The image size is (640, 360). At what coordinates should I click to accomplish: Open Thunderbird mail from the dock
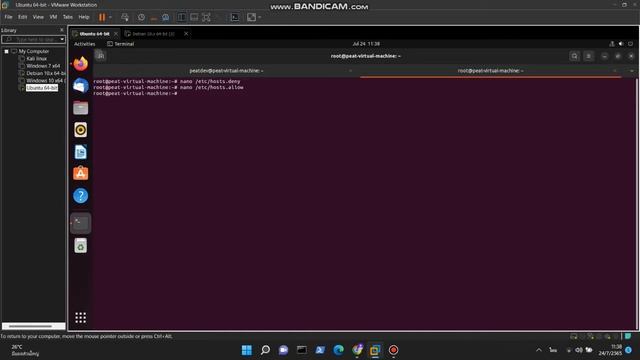pyautogui.click(x=80, y=86)
